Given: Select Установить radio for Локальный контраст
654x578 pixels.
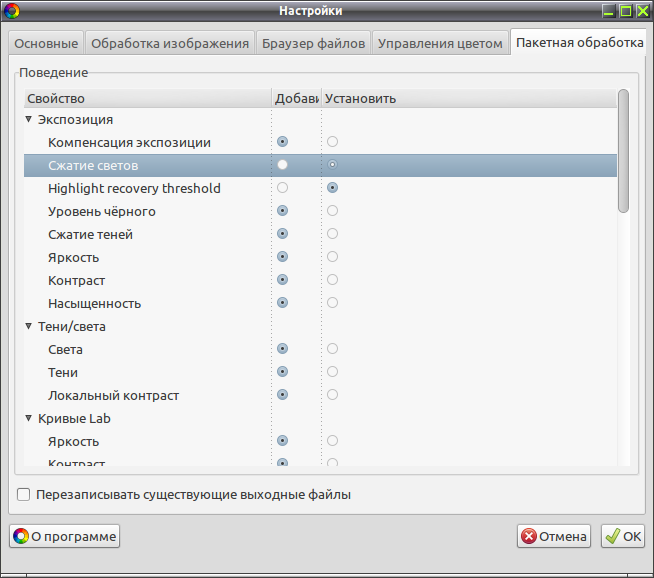Looking at the screenshot, I should click(x=332, y=395).
